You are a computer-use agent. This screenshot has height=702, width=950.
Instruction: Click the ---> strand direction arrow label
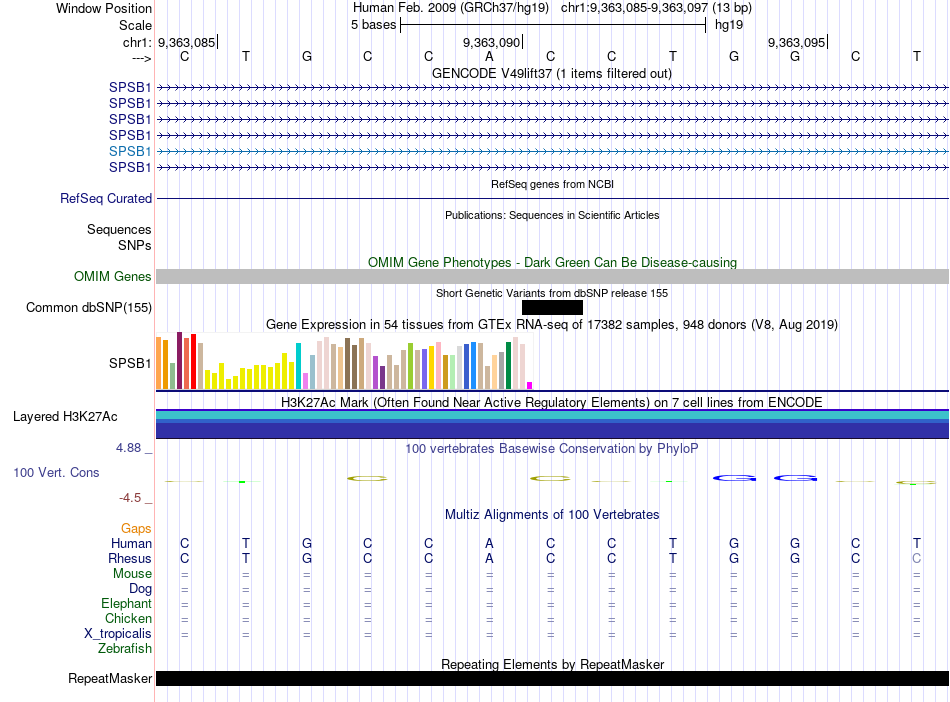click(141, 58)
